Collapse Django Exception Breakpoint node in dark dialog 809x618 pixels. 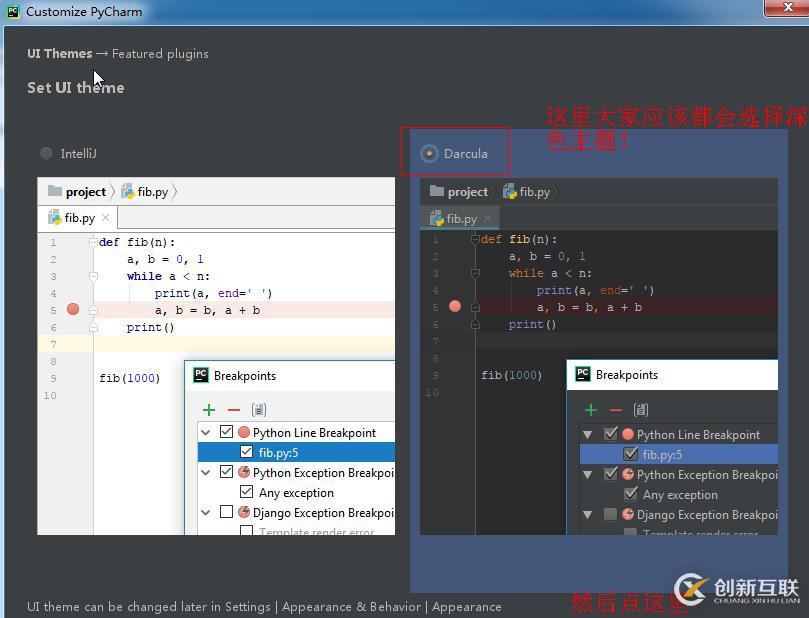[588, 515]
